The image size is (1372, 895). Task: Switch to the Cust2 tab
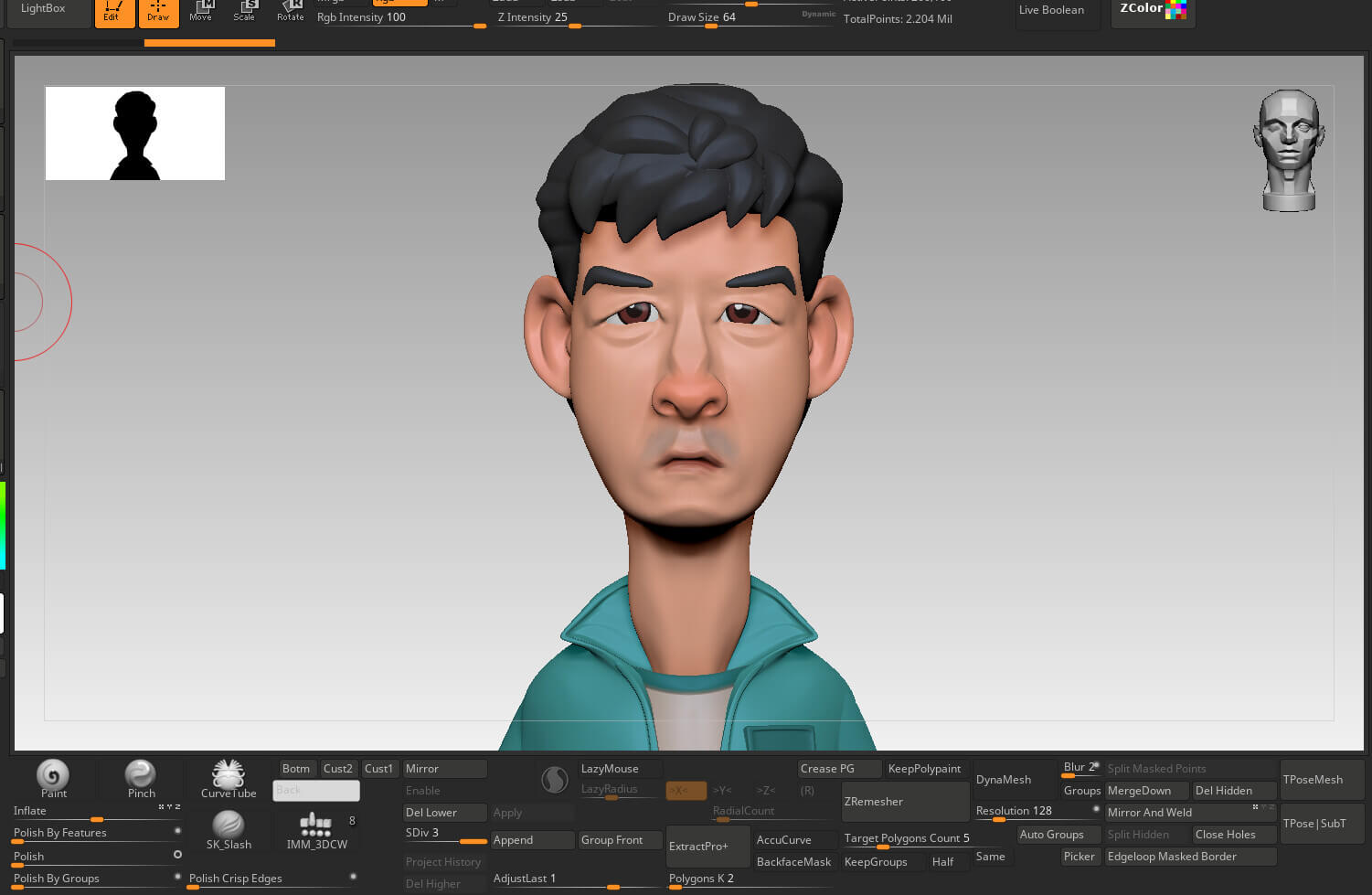click(337, 769)
